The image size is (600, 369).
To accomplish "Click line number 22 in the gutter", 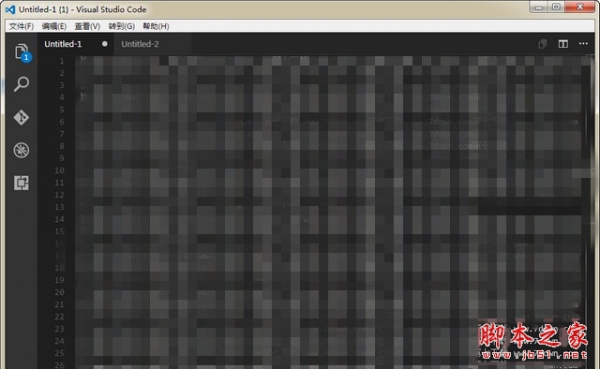I will (x=59, y=317).
